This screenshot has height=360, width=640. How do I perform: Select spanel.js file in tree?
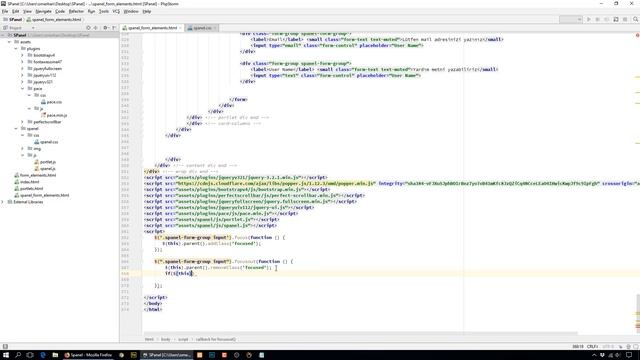[44, 169]
